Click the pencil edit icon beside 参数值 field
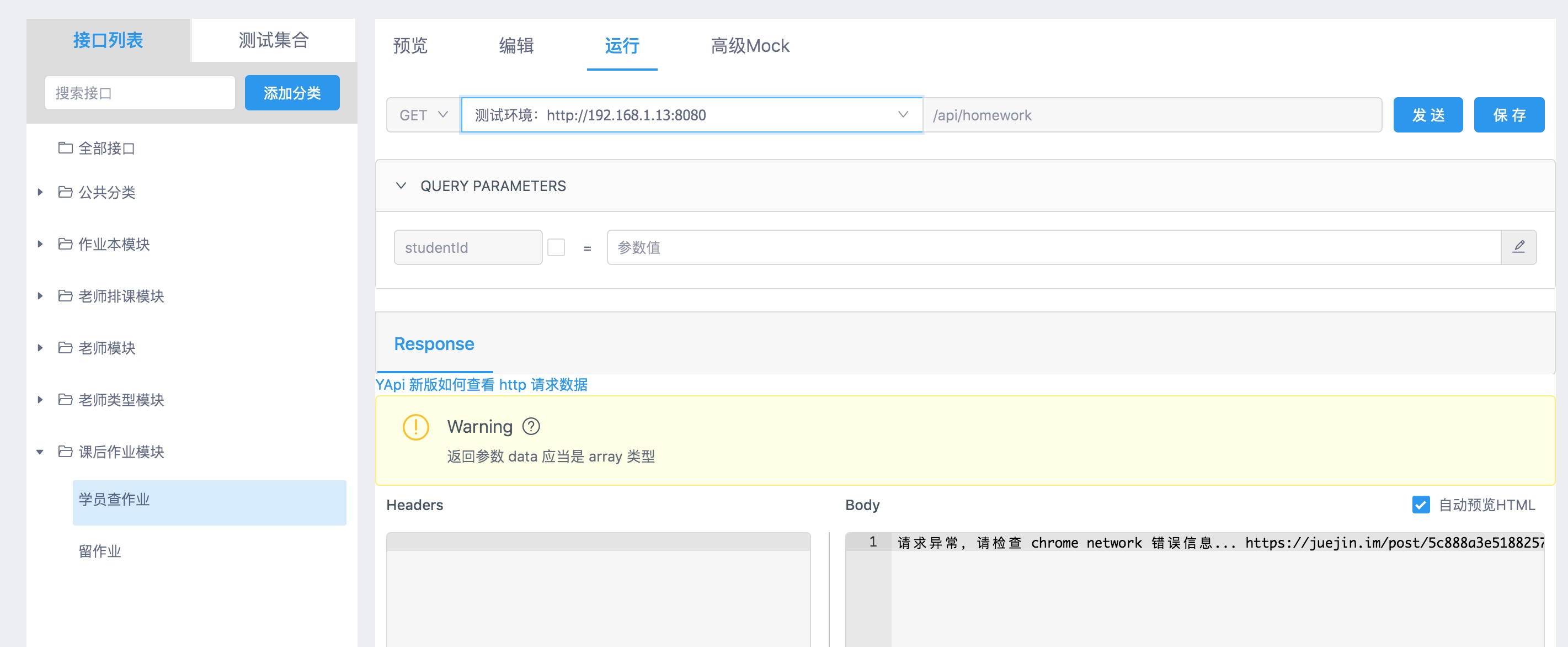The width and height of the screenshot is (1568, 647). (1520, 247)
